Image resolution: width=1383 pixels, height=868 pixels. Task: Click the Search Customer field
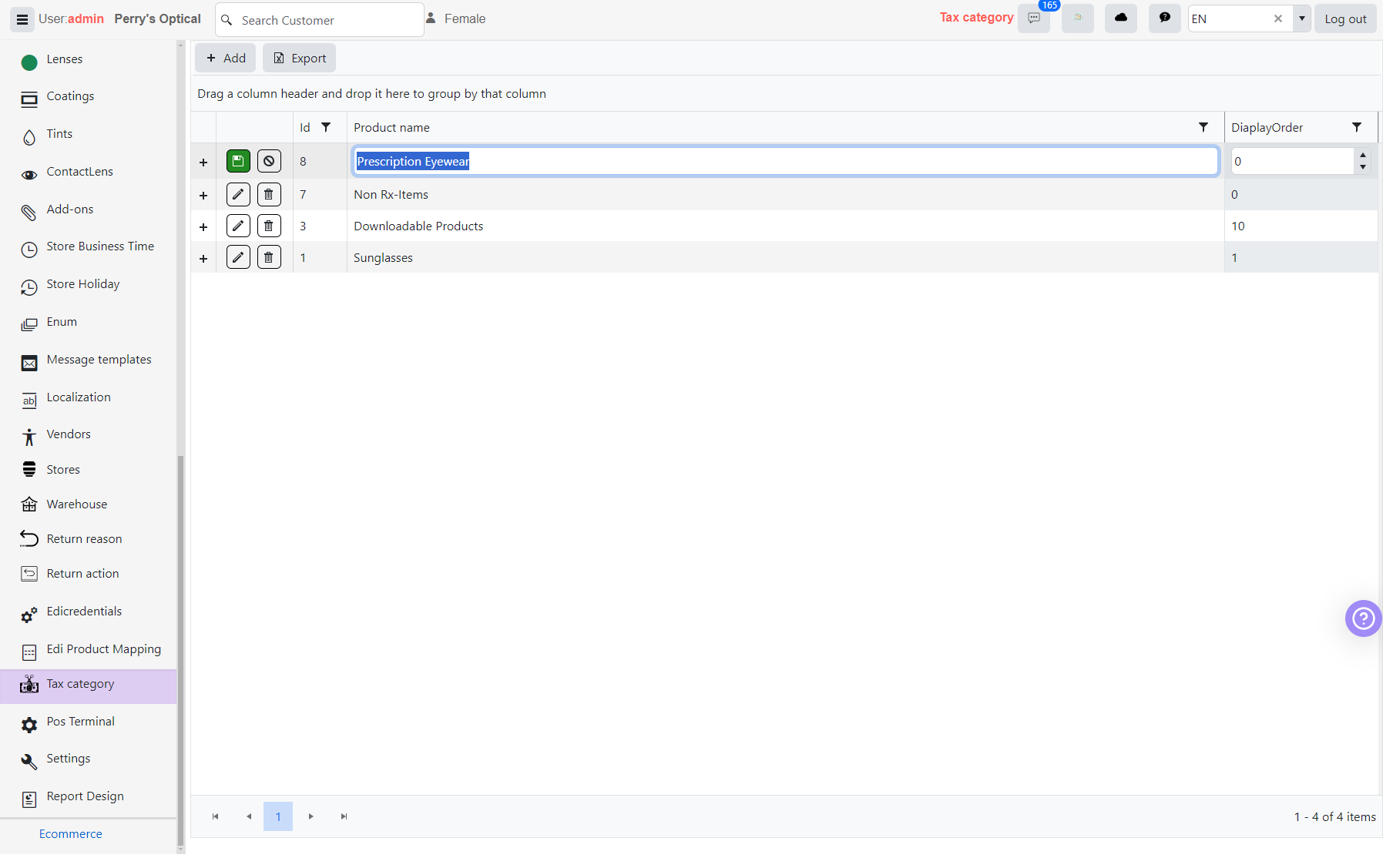320,20
